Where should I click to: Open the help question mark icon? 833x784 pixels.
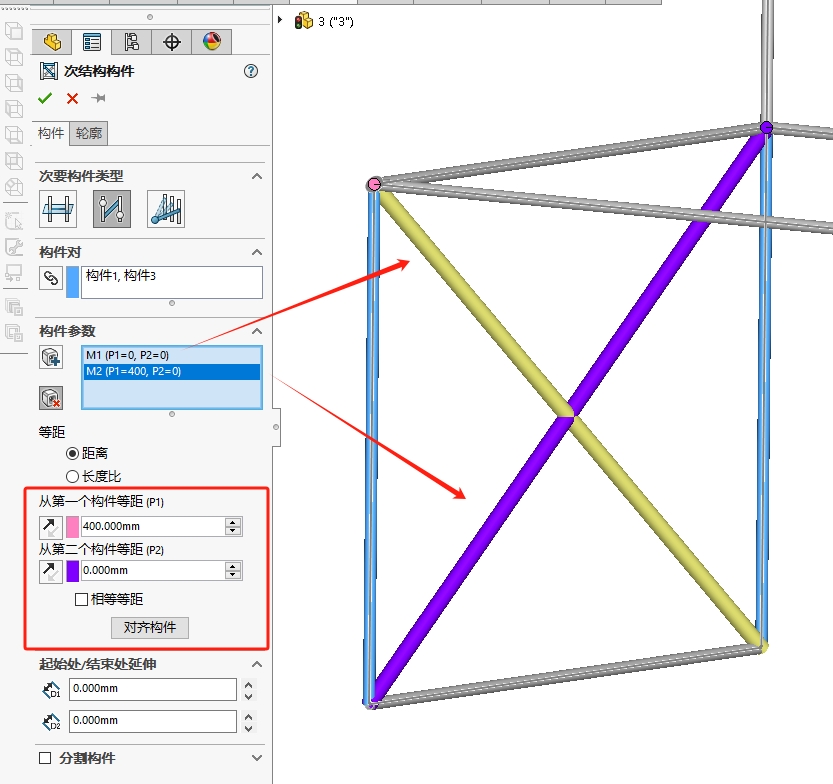tap(251, 71)
